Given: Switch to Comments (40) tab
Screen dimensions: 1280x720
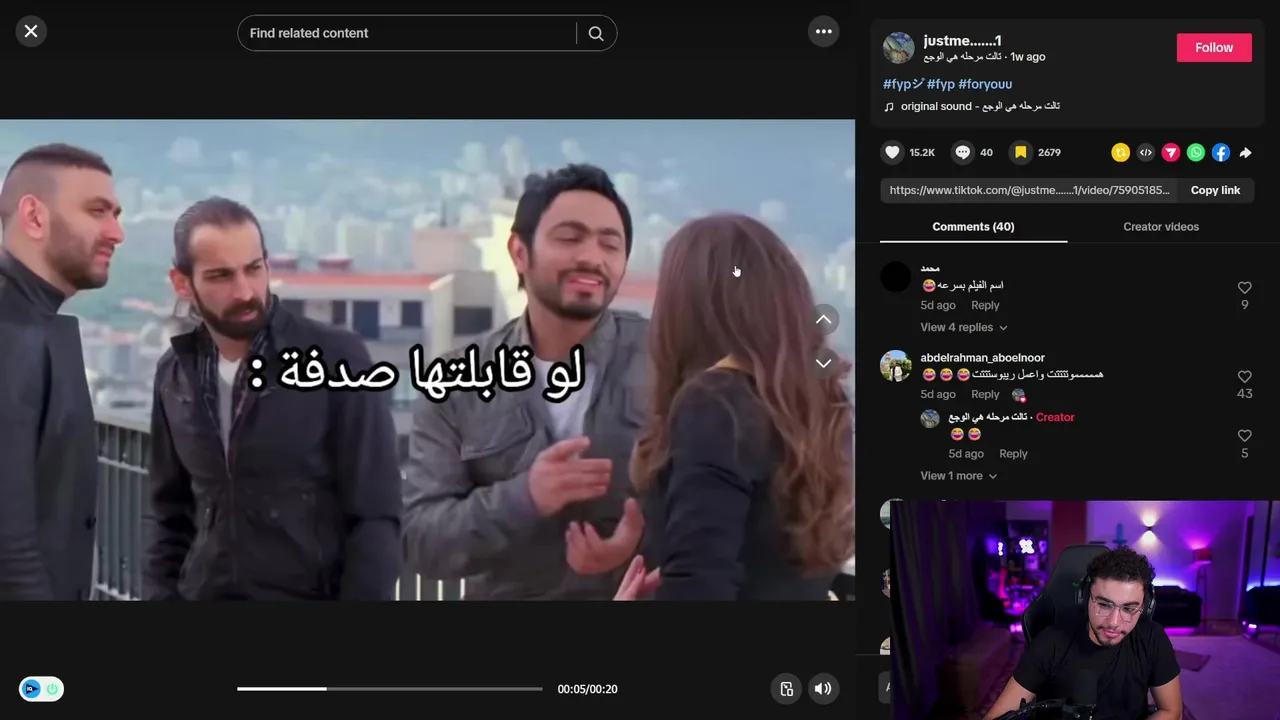Looking at the screenshot, I should (x=973, y=227).
